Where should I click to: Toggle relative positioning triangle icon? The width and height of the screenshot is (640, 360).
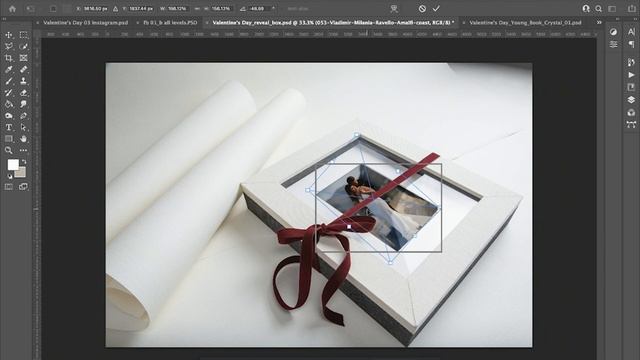[x=116, y=9]
